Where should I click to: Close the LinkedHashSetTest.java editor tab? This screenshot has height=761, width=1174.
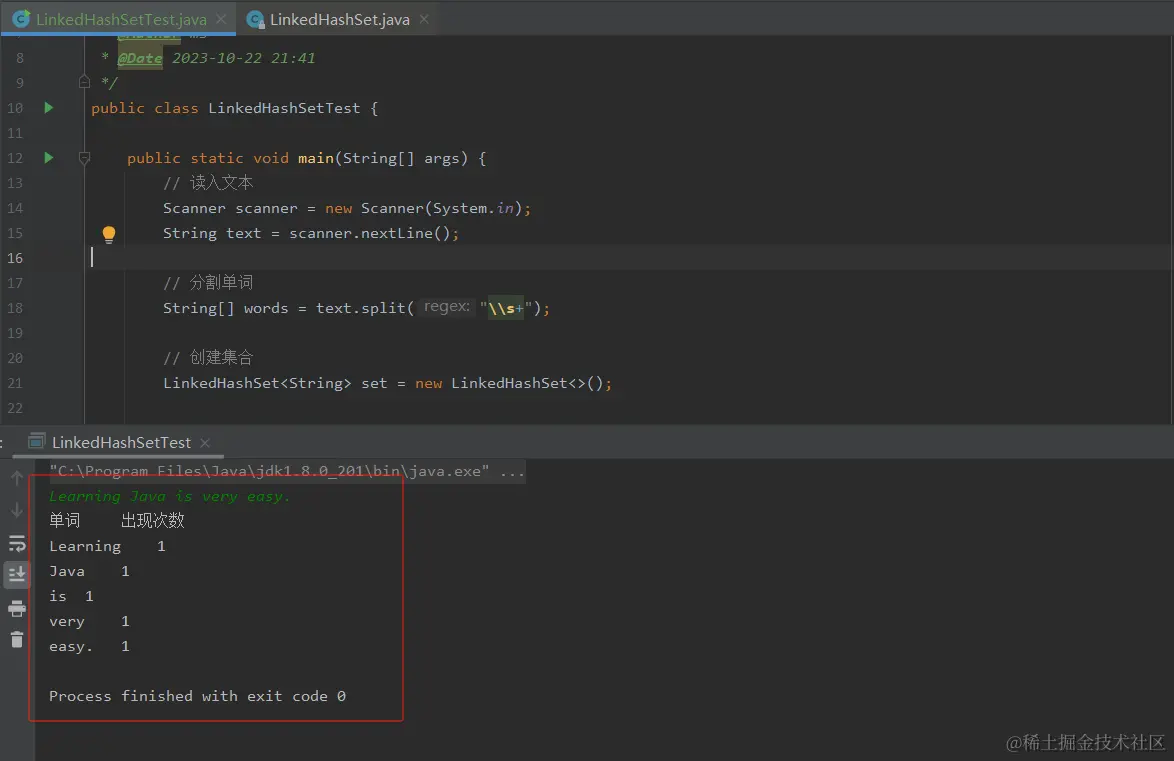pyautogui.click(x=222, y=19)
